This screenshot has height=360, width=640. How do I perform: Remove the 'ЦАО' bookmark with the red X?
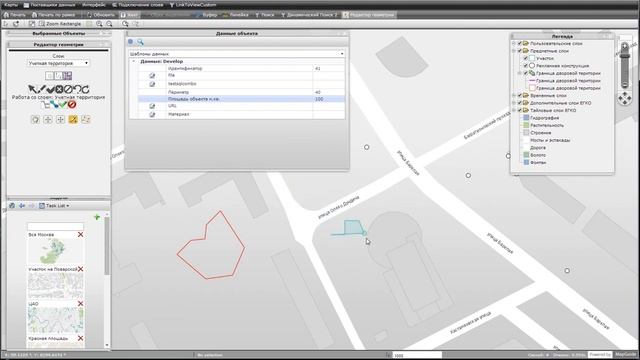pos(80,304)
